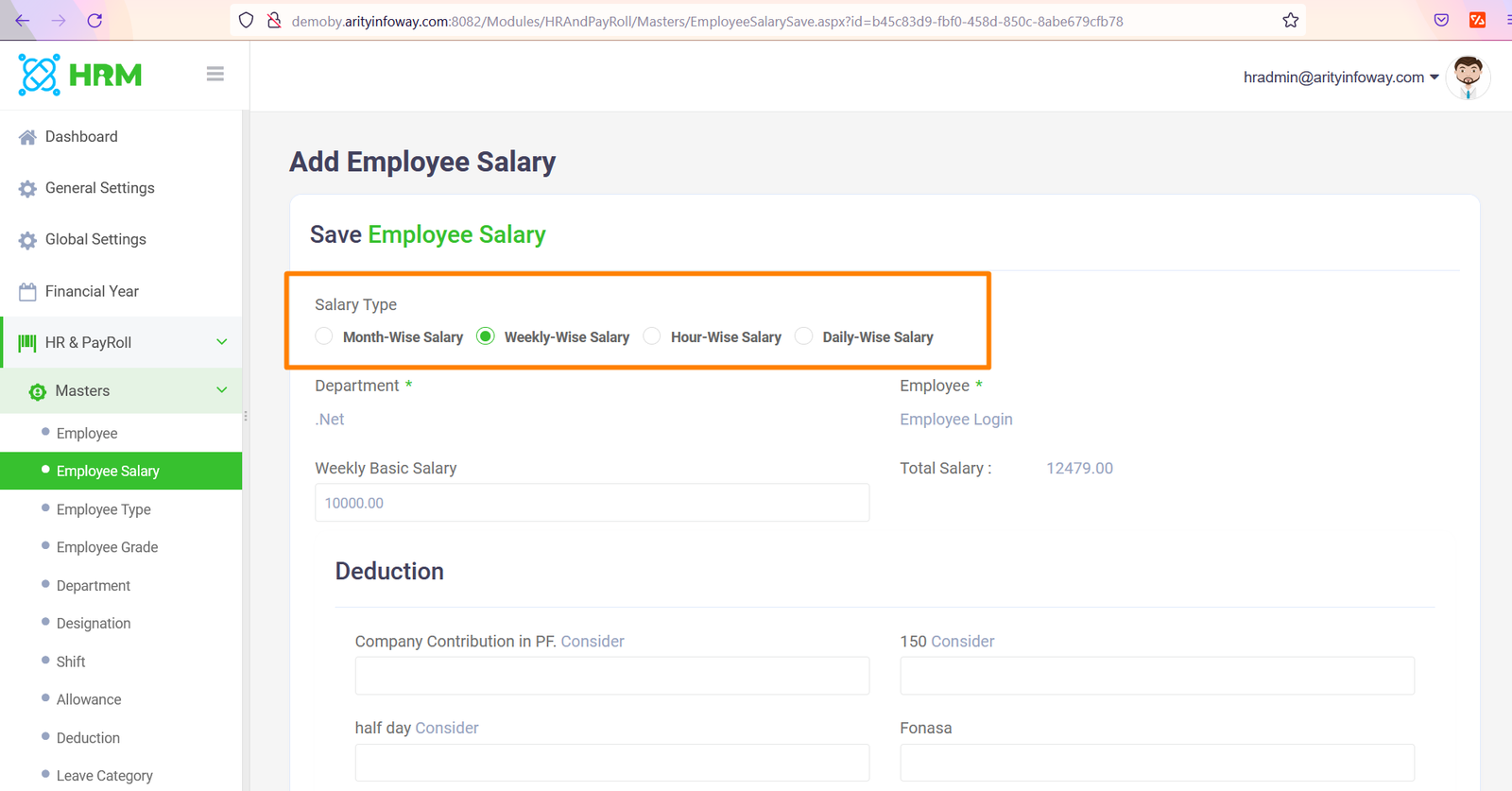Click Consider link for Company Contribution
Image resolution: width=1512 pixels, height=791 pixels.
[593, 642]
